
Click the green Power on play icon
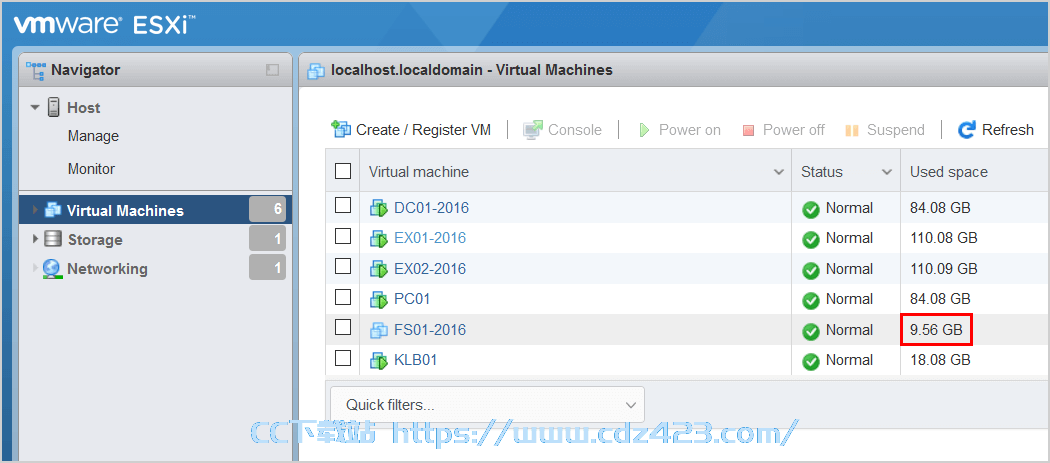click(644, 130)
